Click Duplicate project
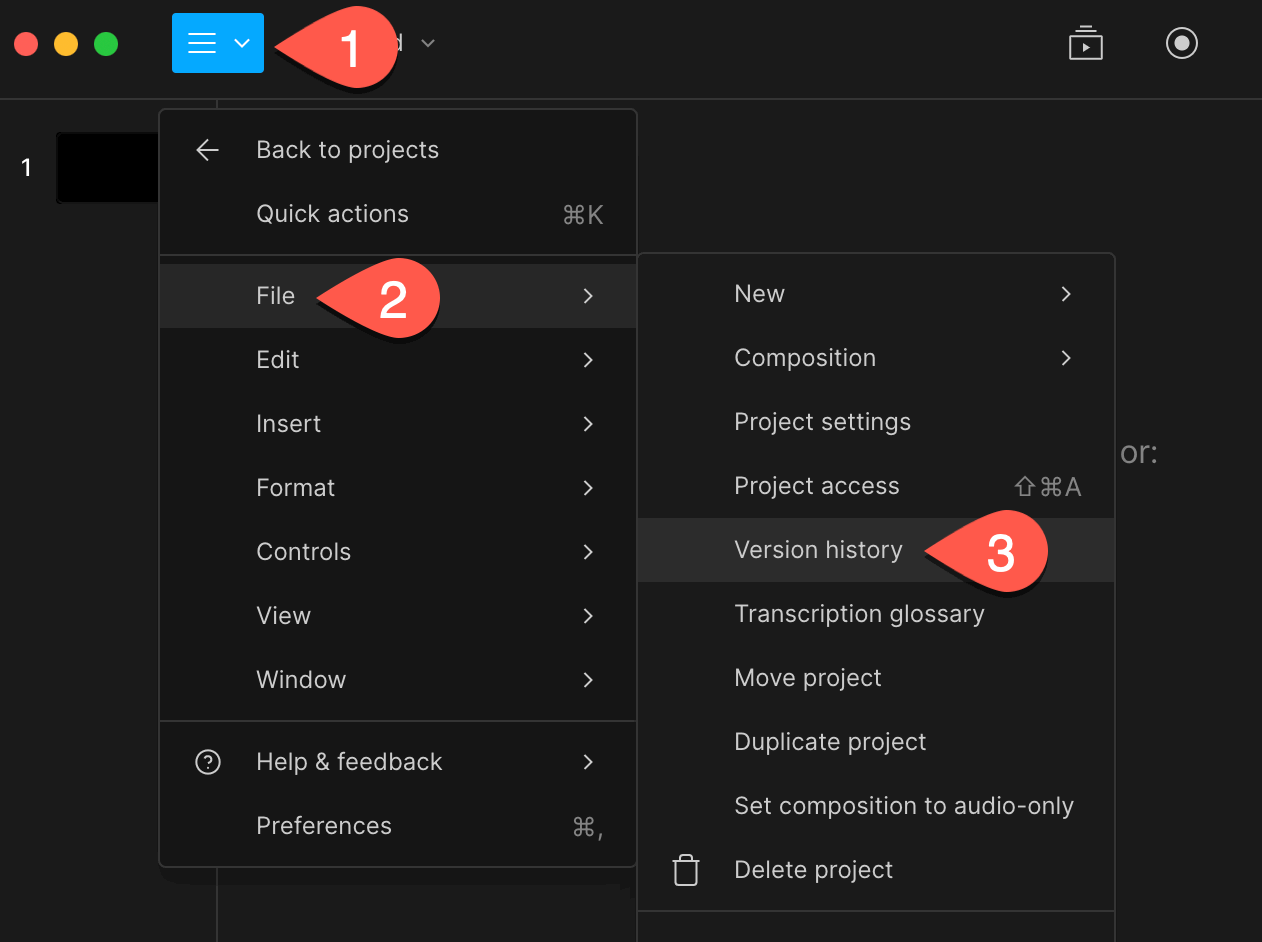This screenshot has height=942, width=1262. coord(830,742)
